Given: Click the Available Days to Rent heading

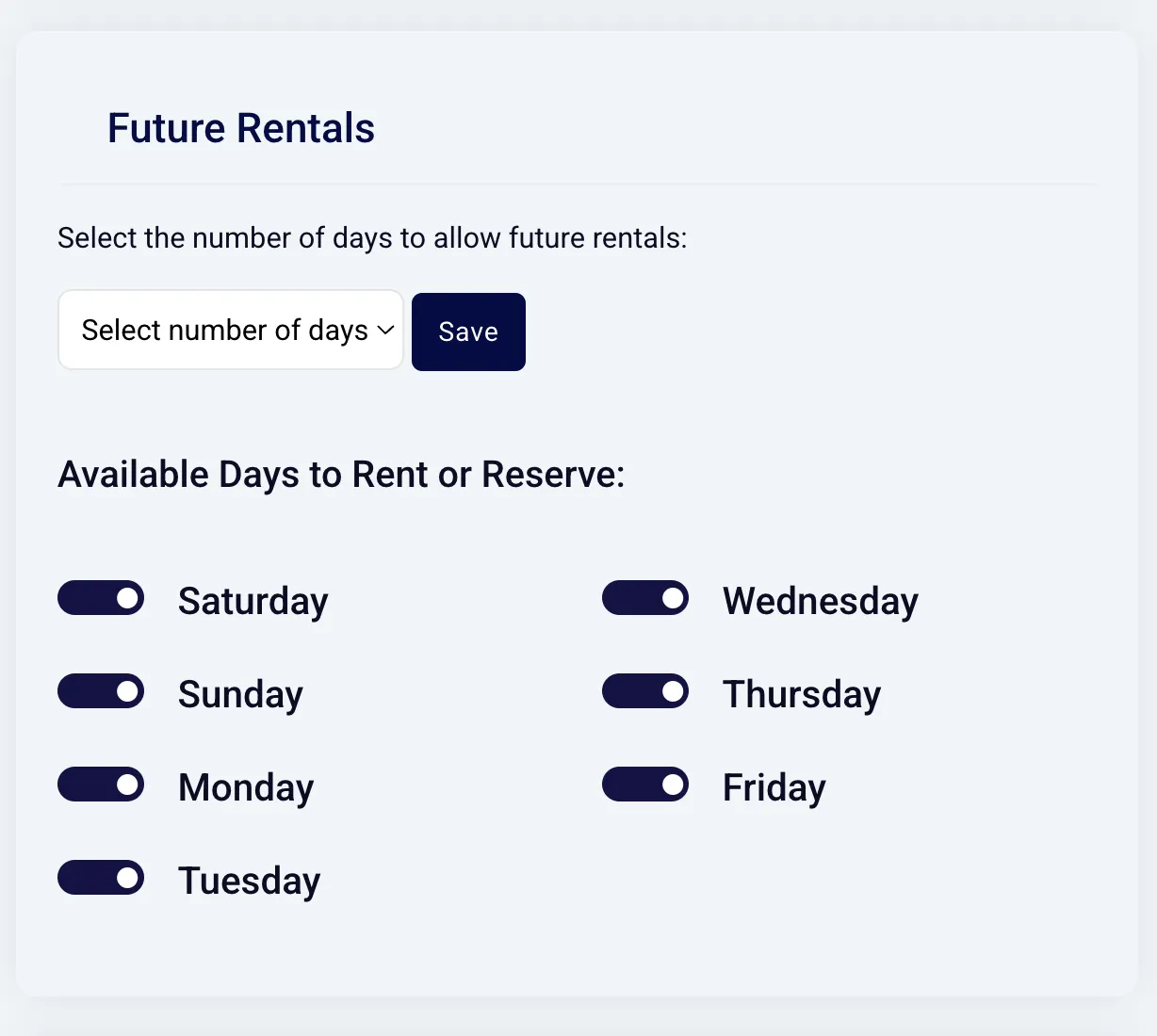Looking at the screenshot, I should [x=341, y=475].
